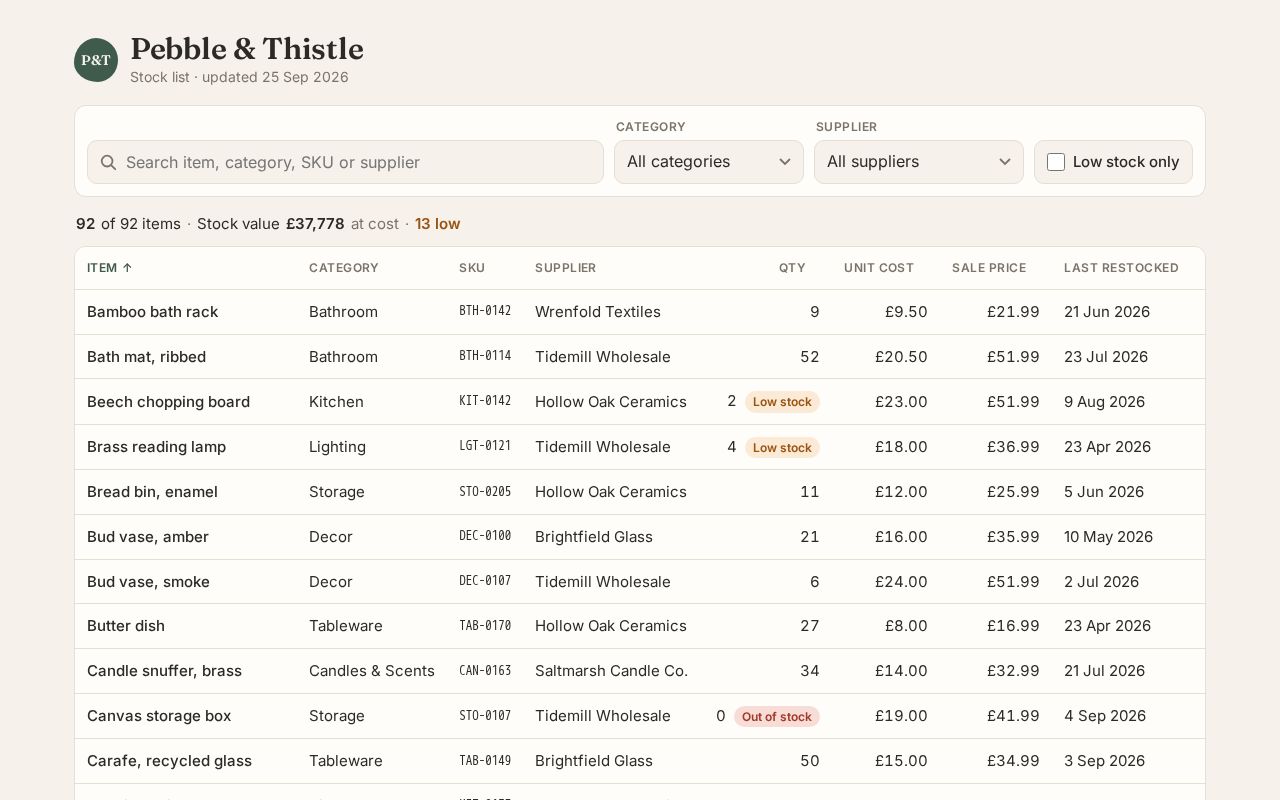Click the search magnifier icon
1280x800 pixels.
[108, 162]
